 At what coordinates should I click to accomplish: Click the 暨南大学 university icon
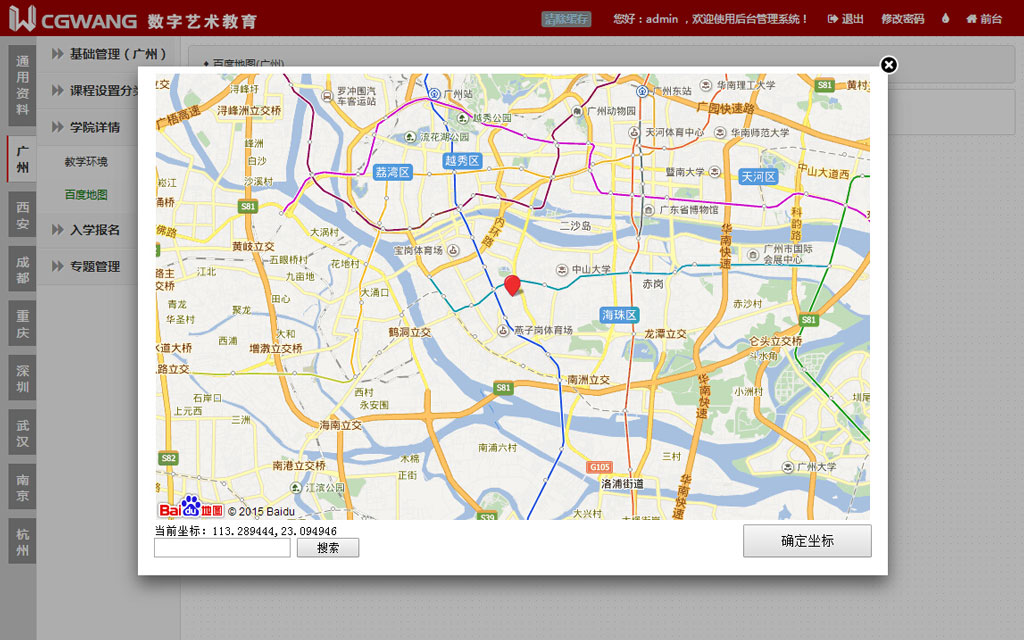714,172
